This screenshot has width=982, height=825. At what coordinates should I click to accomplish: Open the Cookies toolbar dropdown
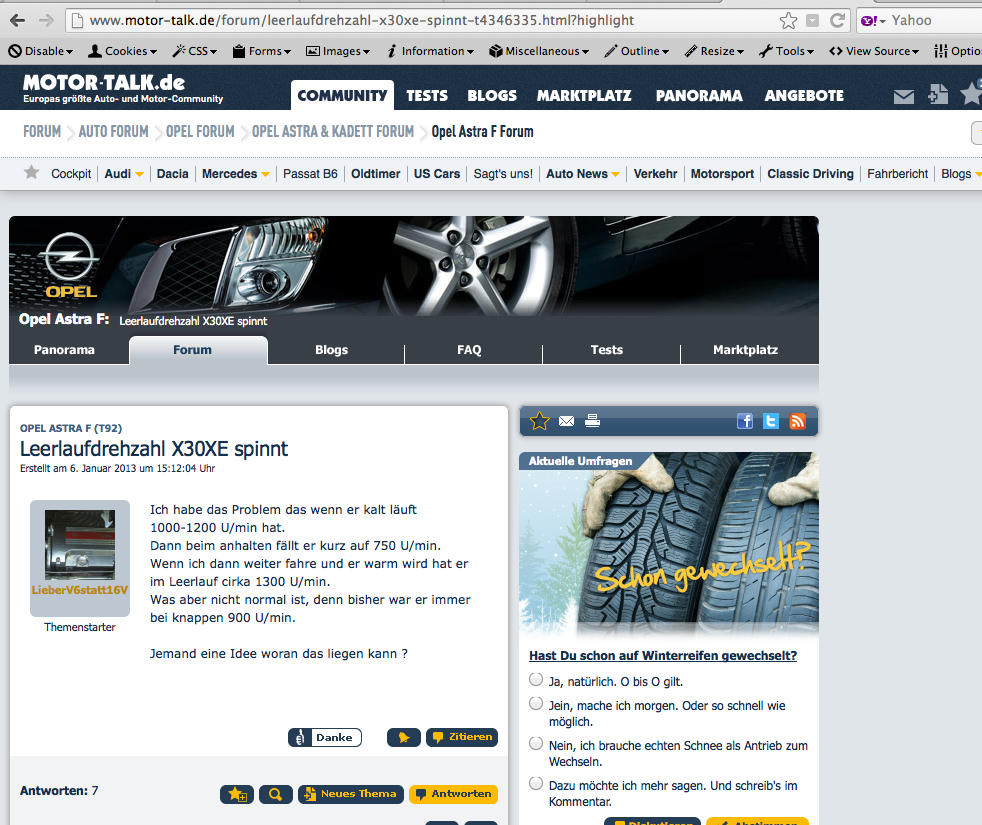(122, 51)
